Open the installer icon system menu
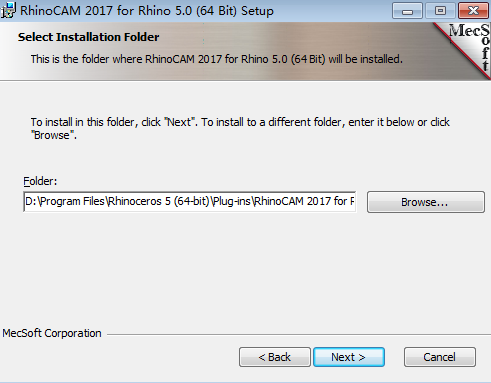The height and width of the screenshot is (383, 491). pyautogui.click(x=8, y=10)
